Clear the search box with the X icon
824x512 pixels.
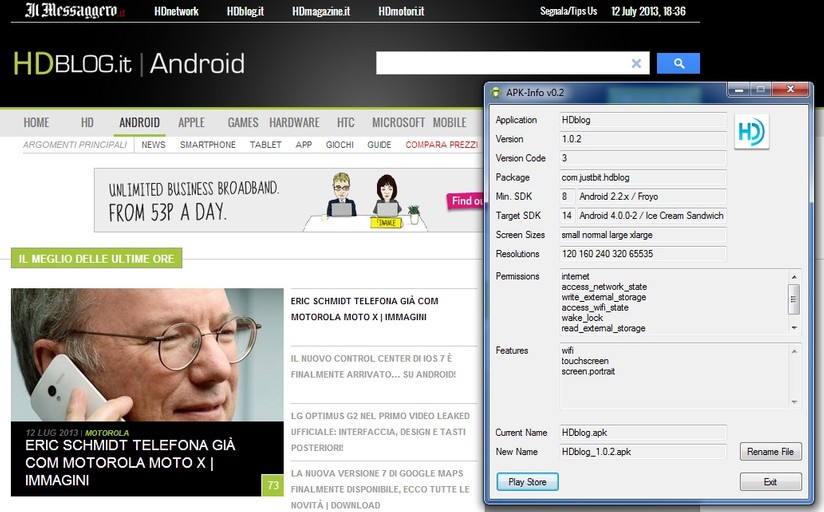636,63
